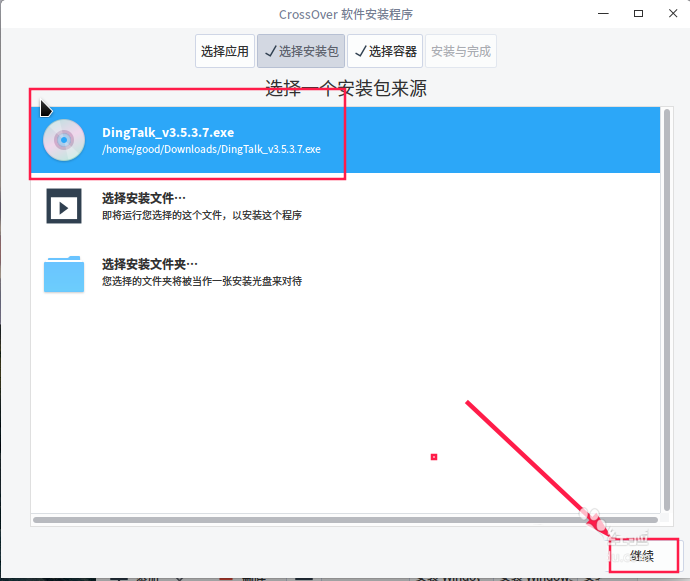Click the vertical scrollbar of the source list

(x=667, y=310)
